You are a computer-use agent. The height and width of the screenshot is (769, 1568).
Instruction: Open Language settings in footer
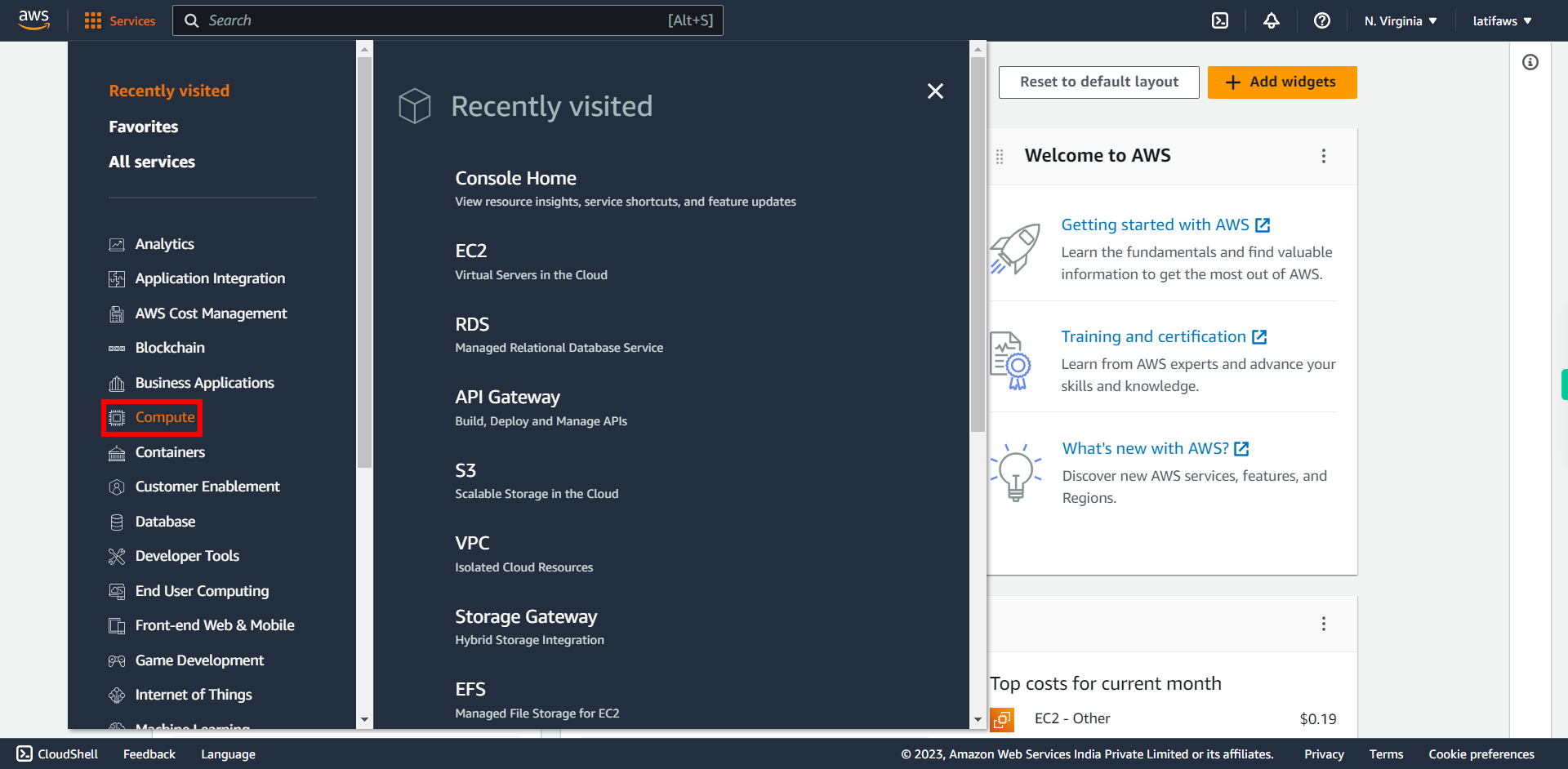click(228, 754)
